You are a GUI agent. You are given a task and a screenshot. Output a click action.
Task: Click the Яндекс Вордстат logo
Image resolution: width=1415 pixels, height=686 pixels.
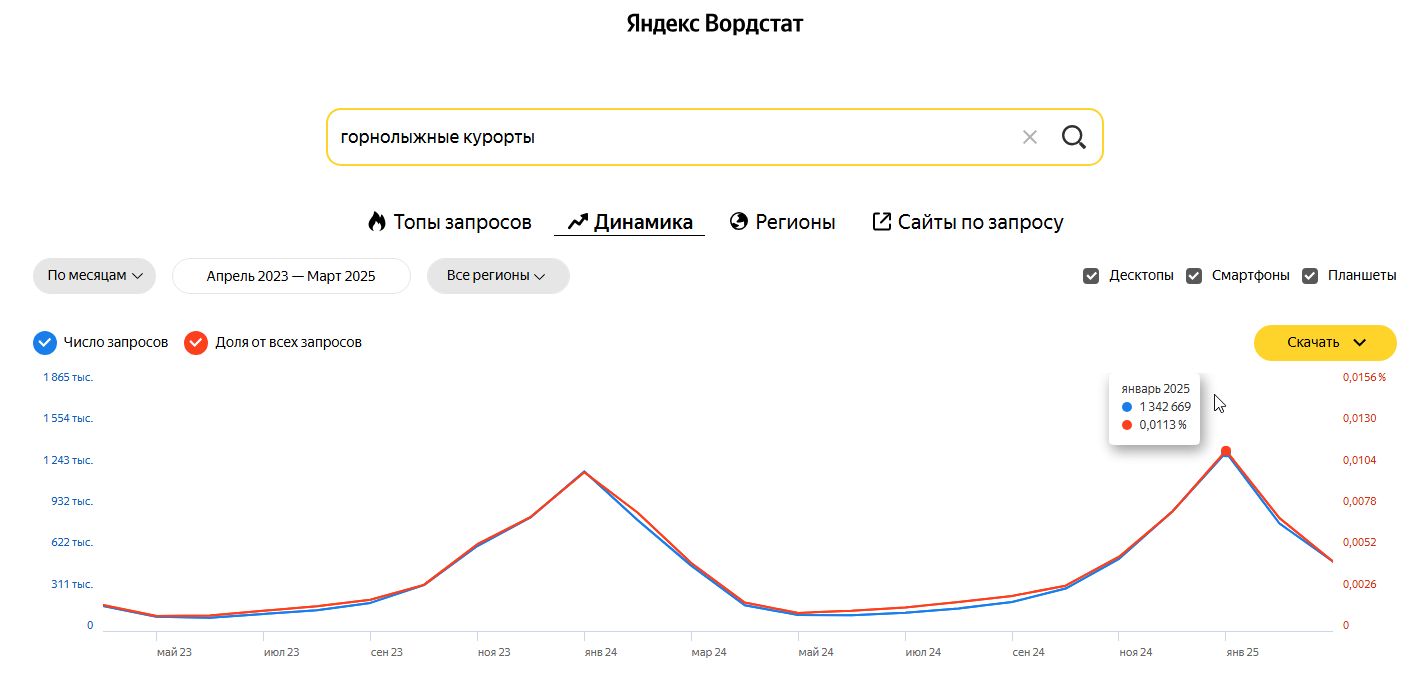click(x=714, y=24)
